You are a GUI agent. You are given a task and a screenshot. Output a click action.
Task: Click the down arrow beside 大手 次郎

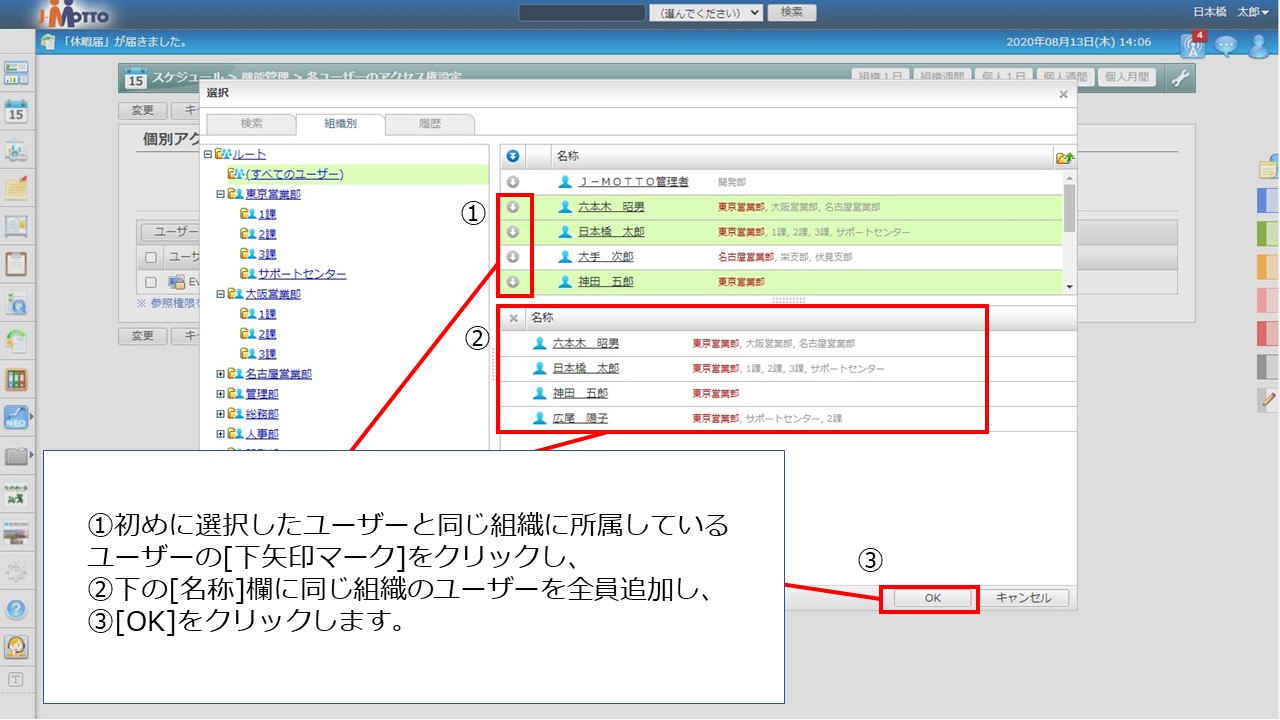513,257
